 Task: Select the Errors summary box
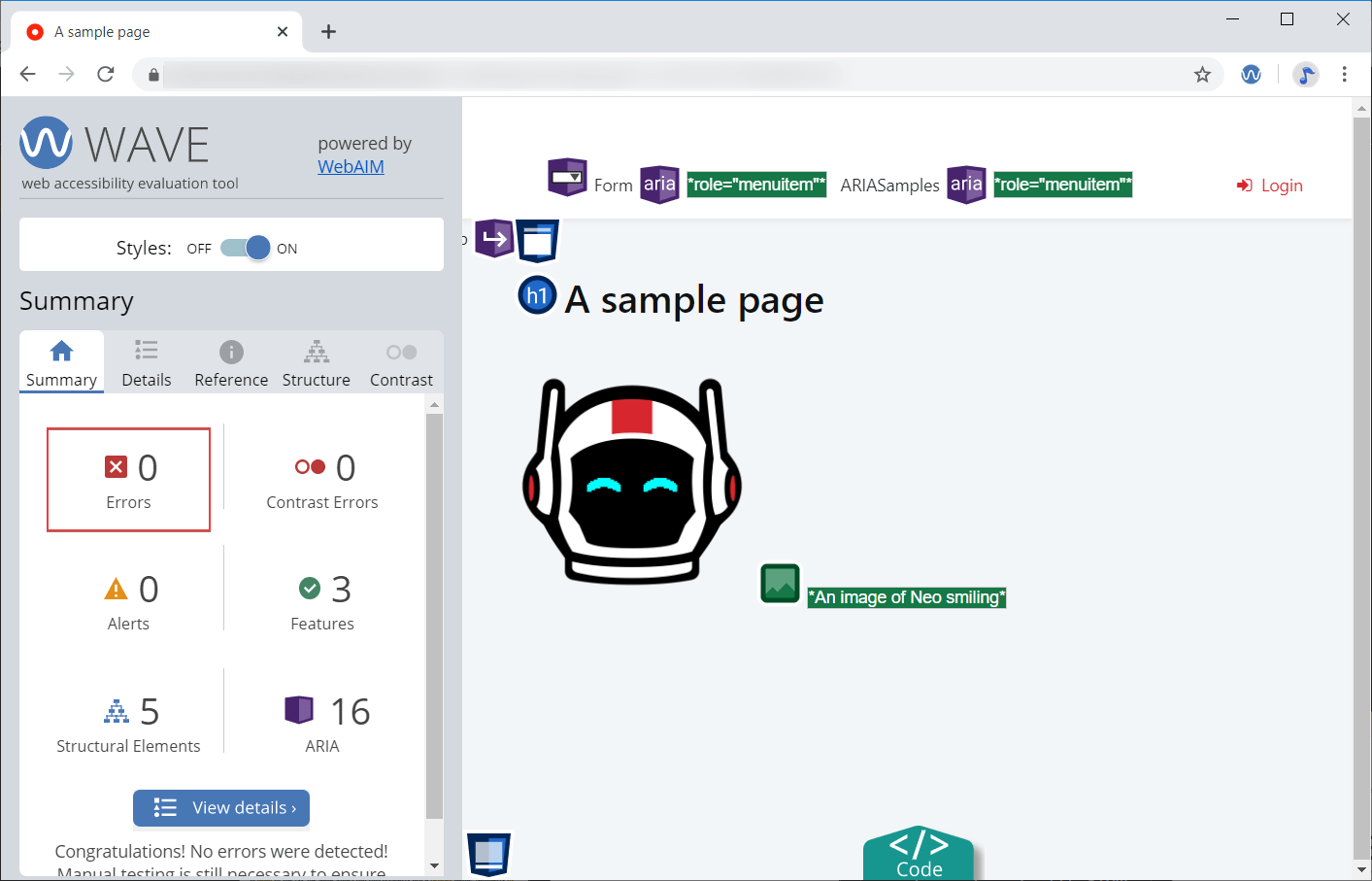pos(128,480)
